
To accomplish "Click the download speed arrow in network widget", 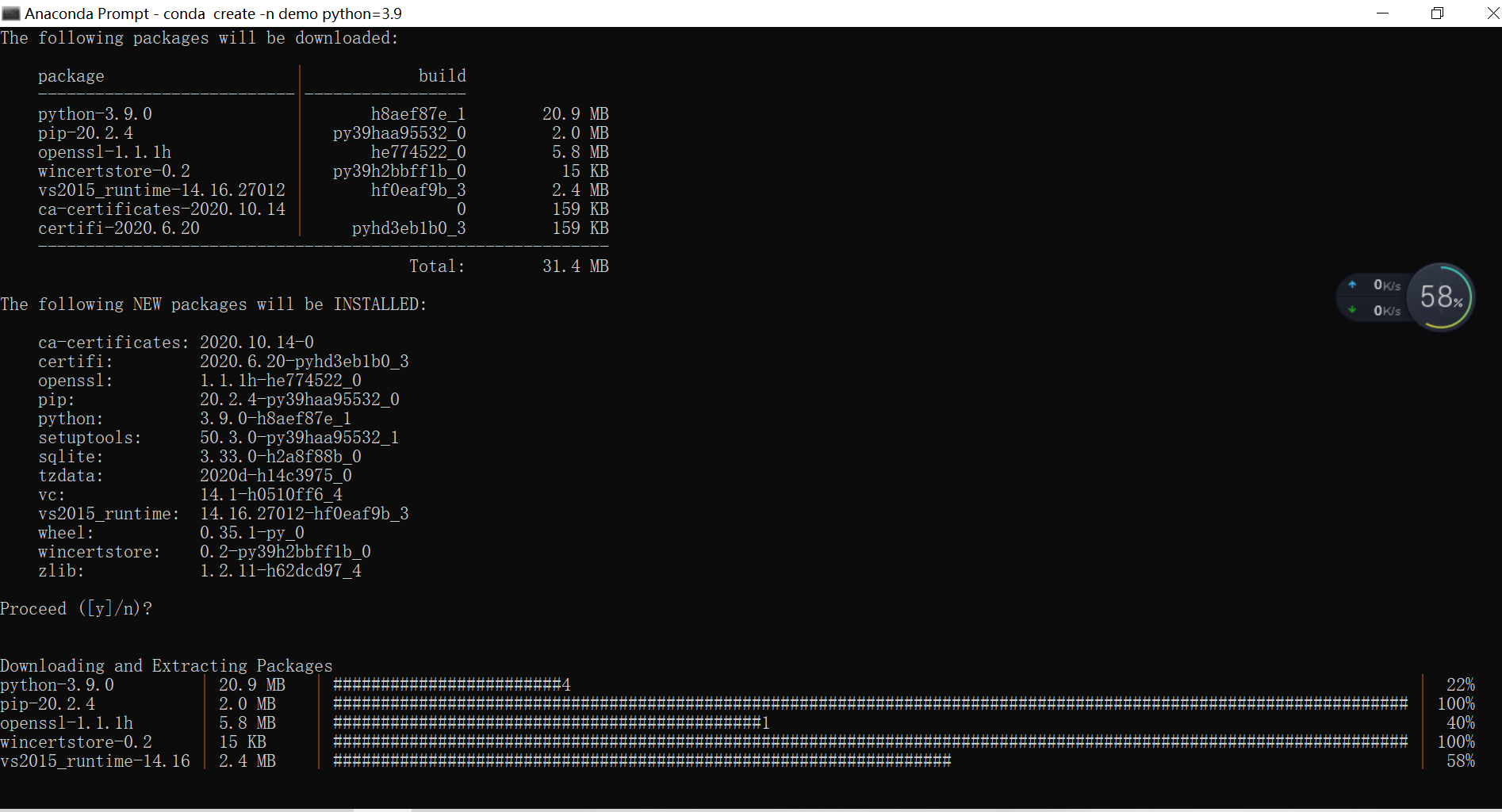I will pos(1352,310).
